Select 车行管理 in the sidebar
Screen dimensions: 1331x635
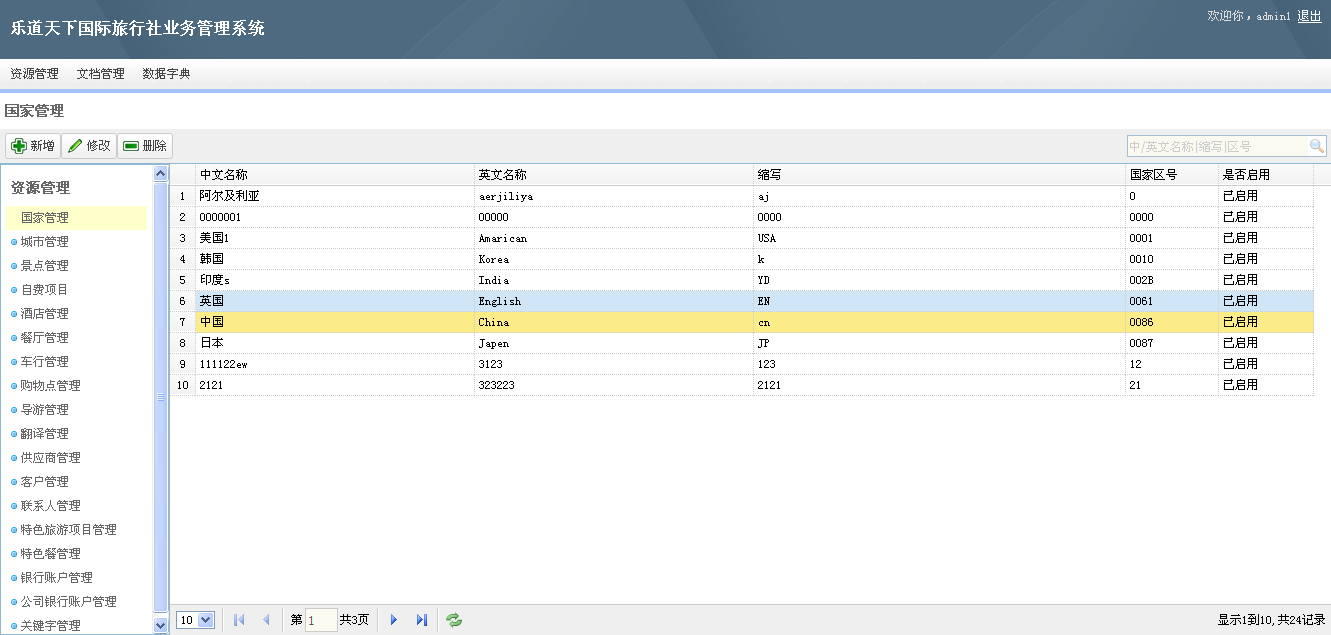[45, 361]
